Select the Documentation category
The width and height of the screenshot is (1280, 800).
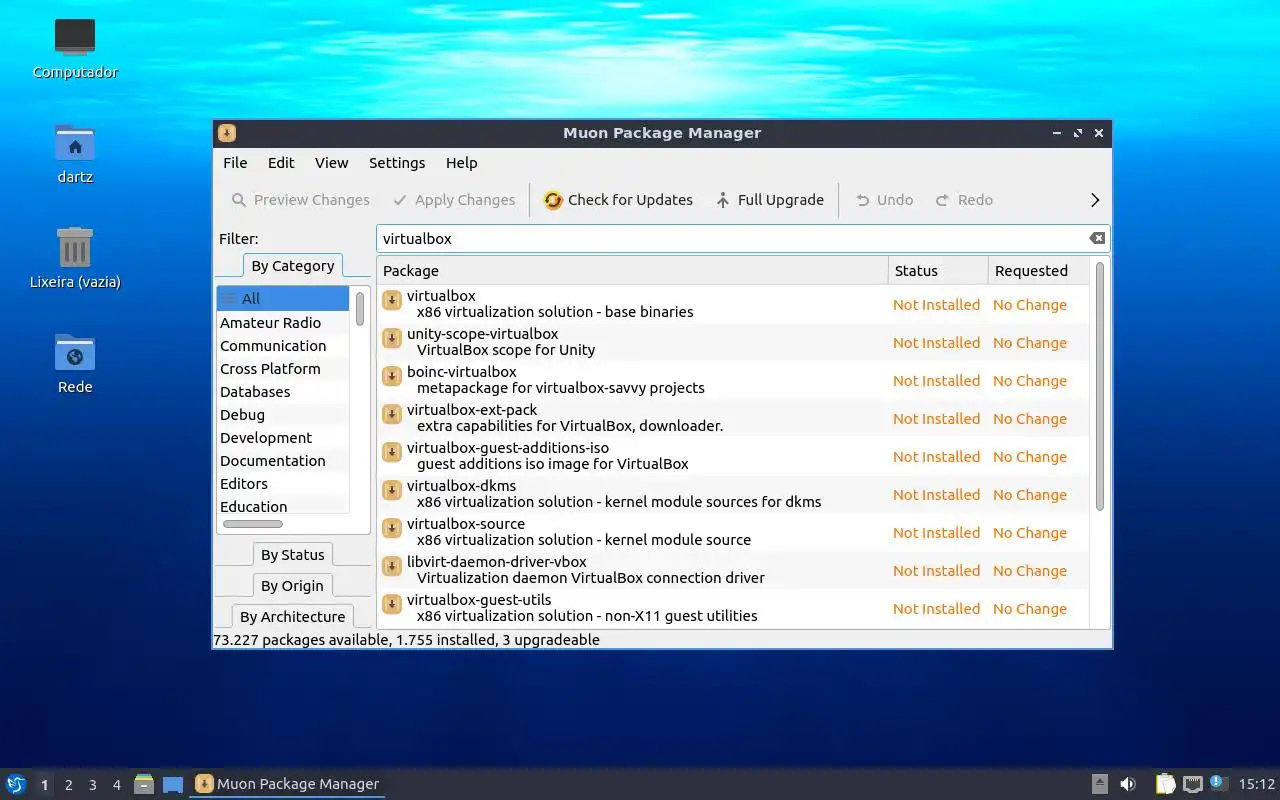click(283, 461)
